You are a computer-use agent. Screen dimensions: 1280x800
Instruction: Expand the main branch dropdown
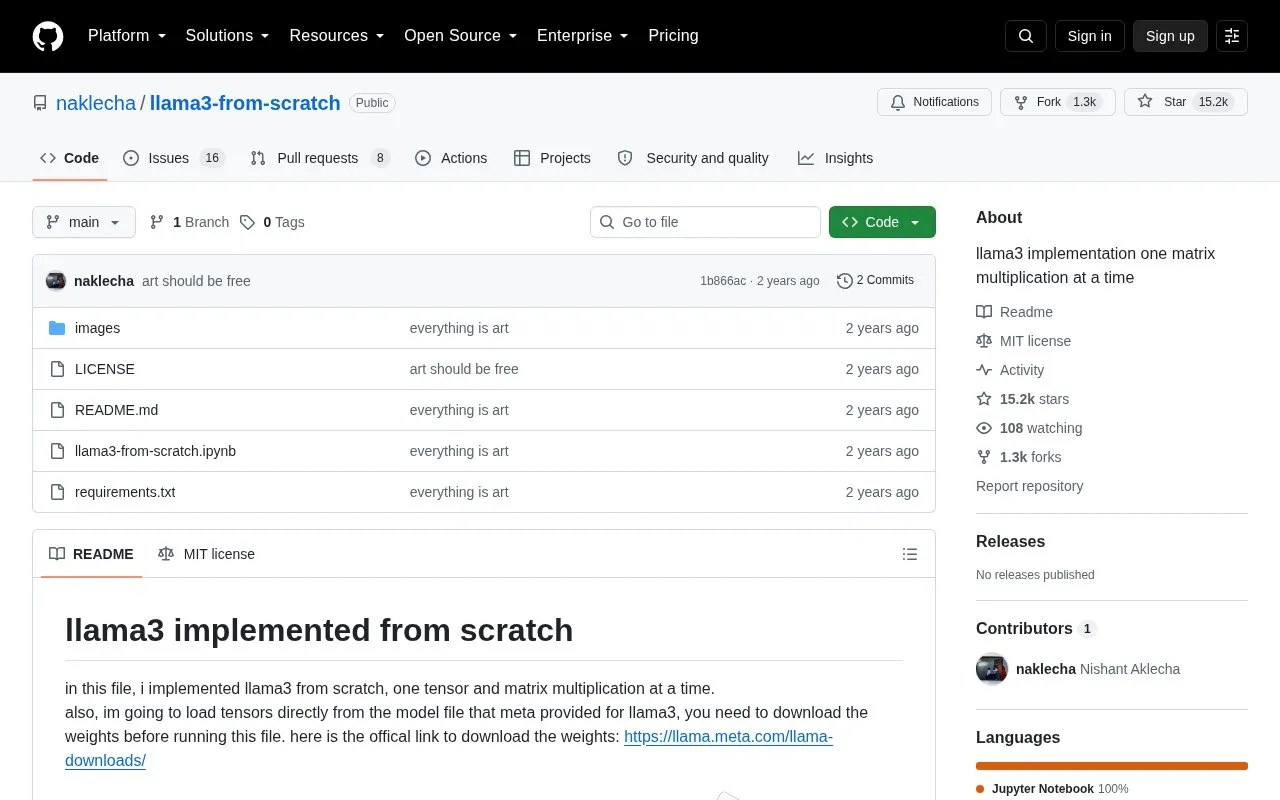(x=84, y=222)
